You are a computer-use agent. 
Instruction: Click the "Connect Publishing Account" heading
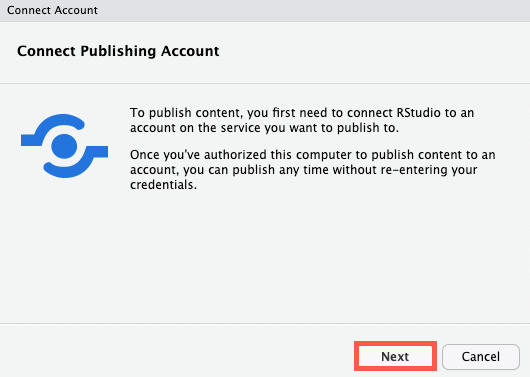[x=118, y=51]
